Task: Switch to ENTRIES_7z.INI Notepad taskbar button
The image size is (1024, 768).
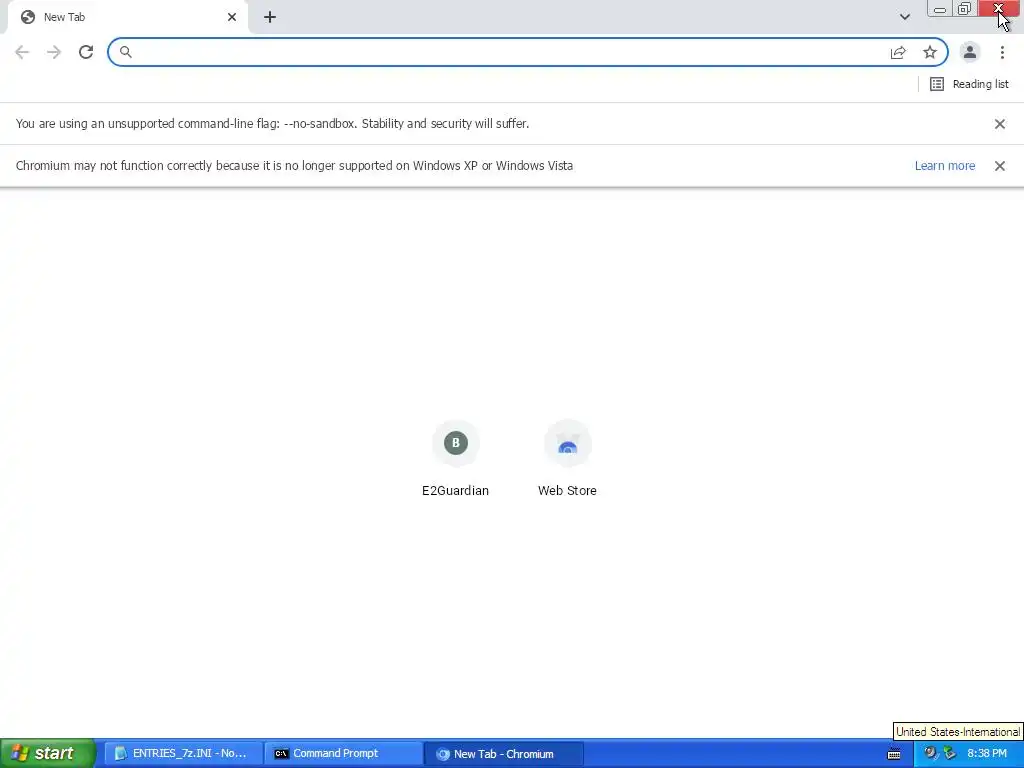Action: (184, 754)
